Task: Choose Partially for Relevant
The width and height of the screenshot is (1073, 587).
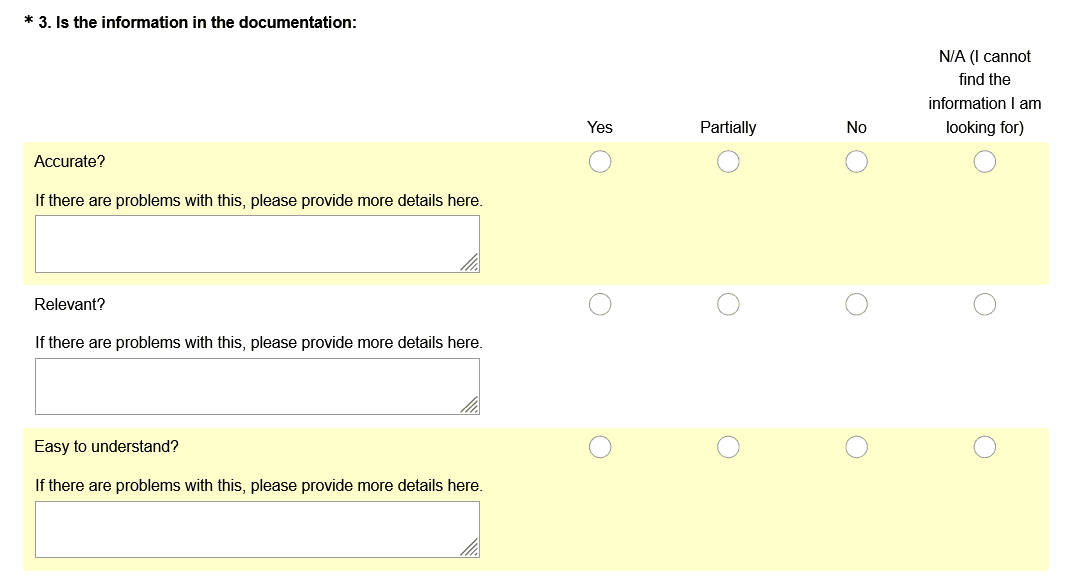Action: point(728,304)
